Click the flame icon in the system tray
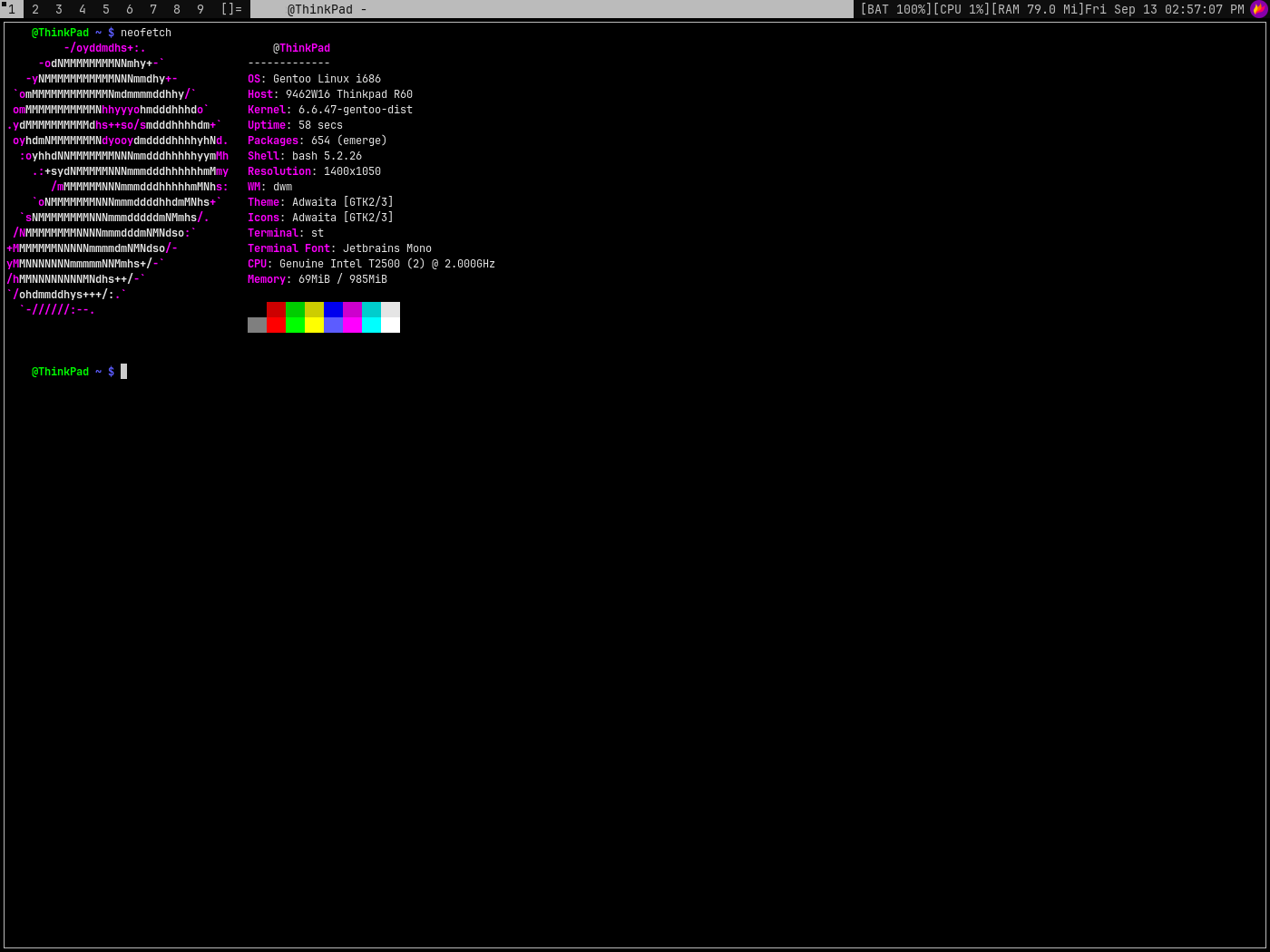 coord(1258,9)
